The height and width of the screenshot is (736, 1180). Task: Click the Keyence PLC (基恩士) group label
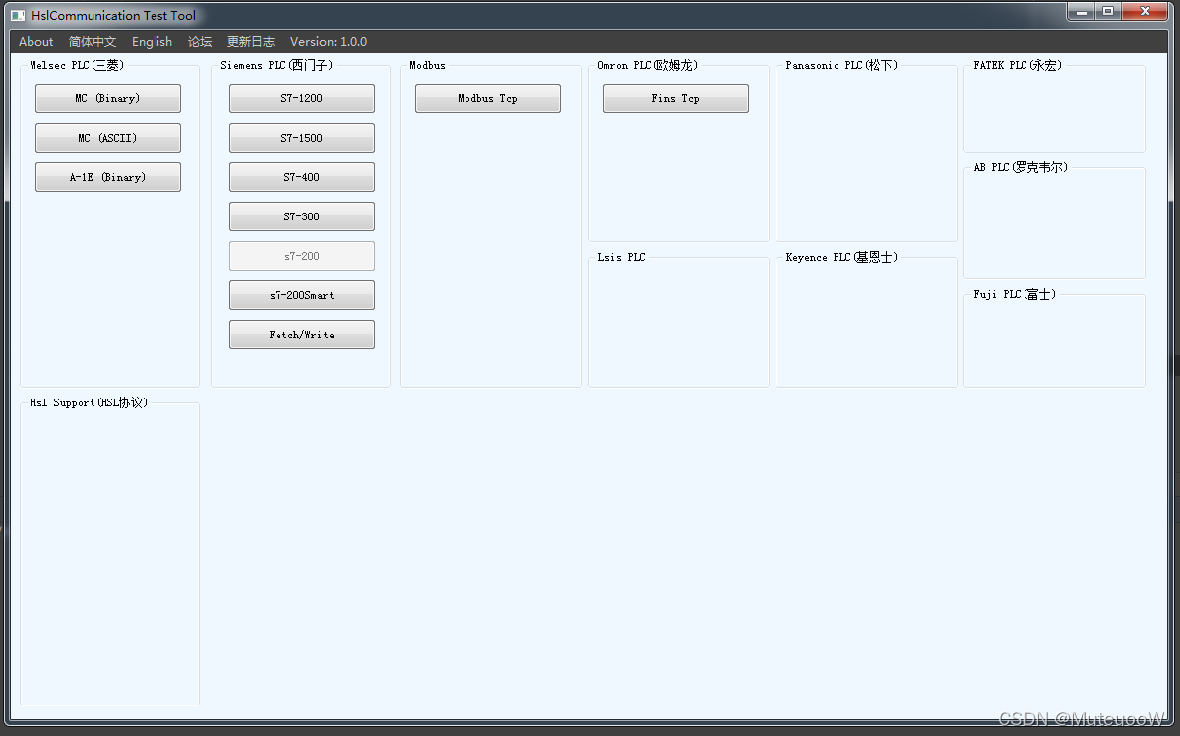click(841, 257)
